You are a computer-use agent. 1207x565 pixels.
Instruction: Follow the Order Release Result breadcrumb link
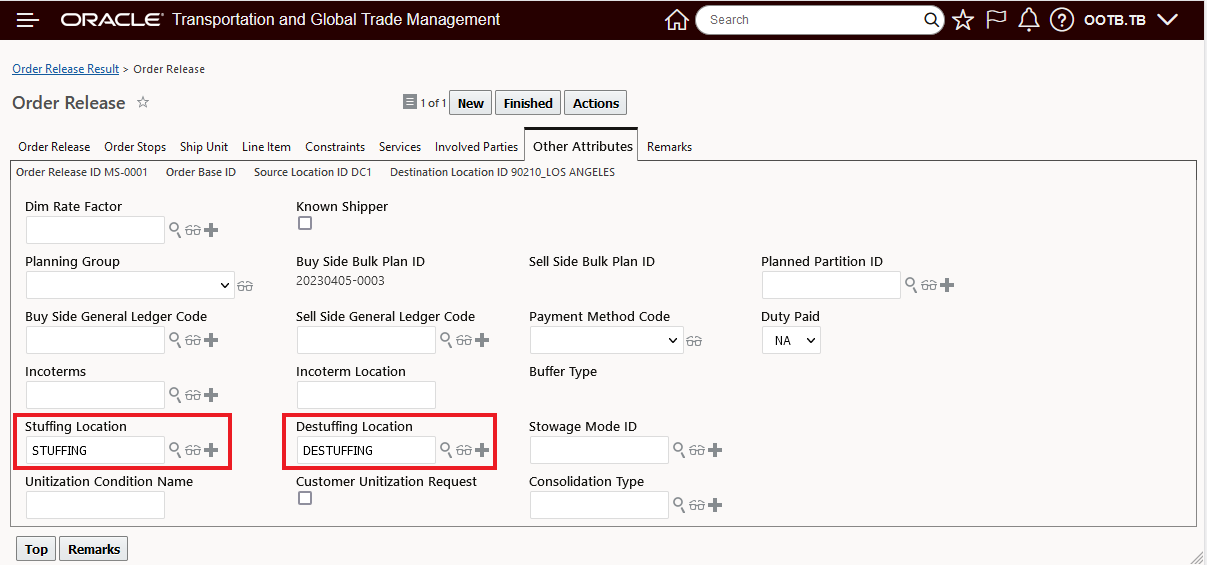click(65, 69)
